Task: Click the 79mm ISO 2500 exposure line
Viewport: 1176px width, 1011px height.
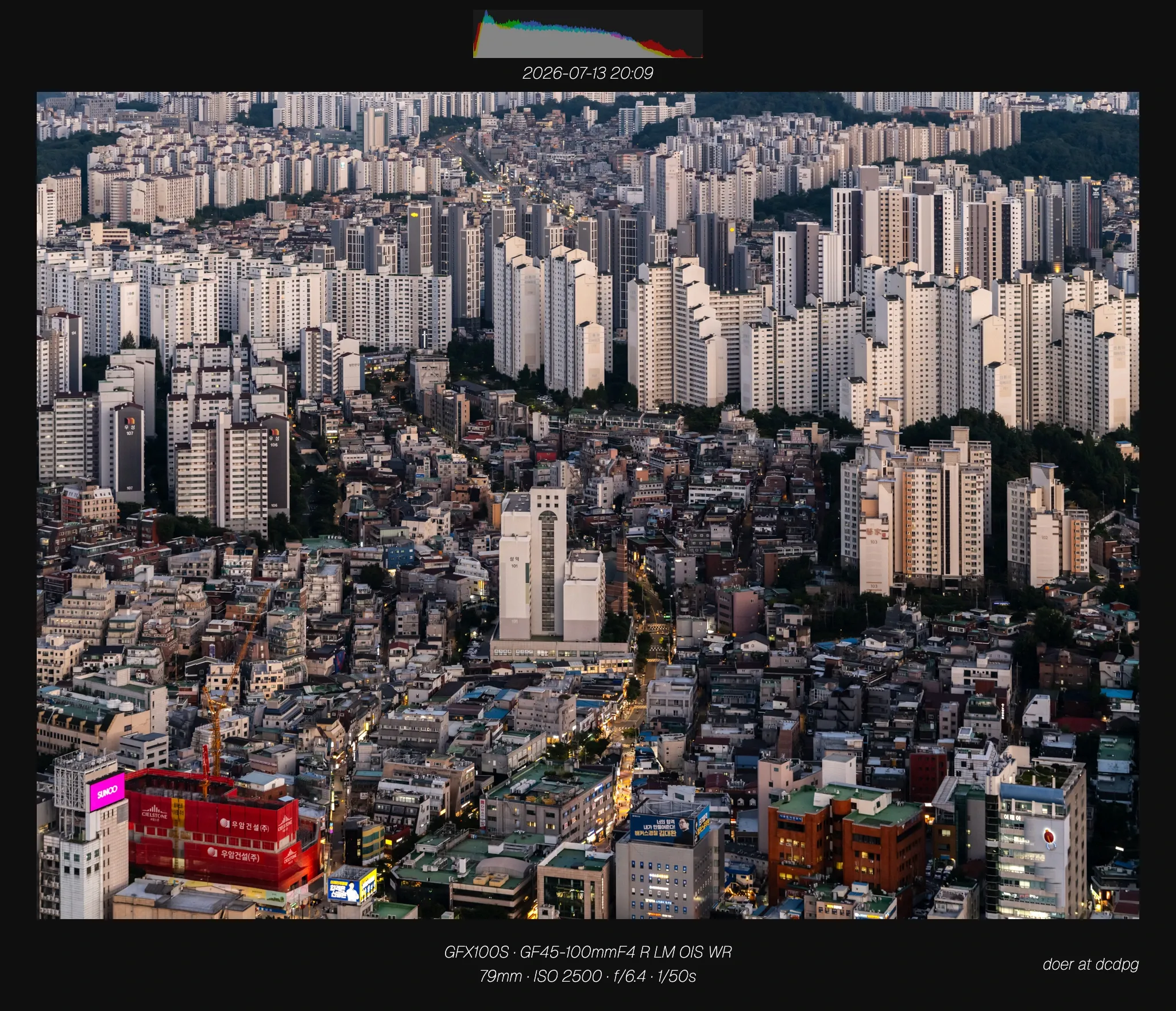Action: (x=587, y=976)
